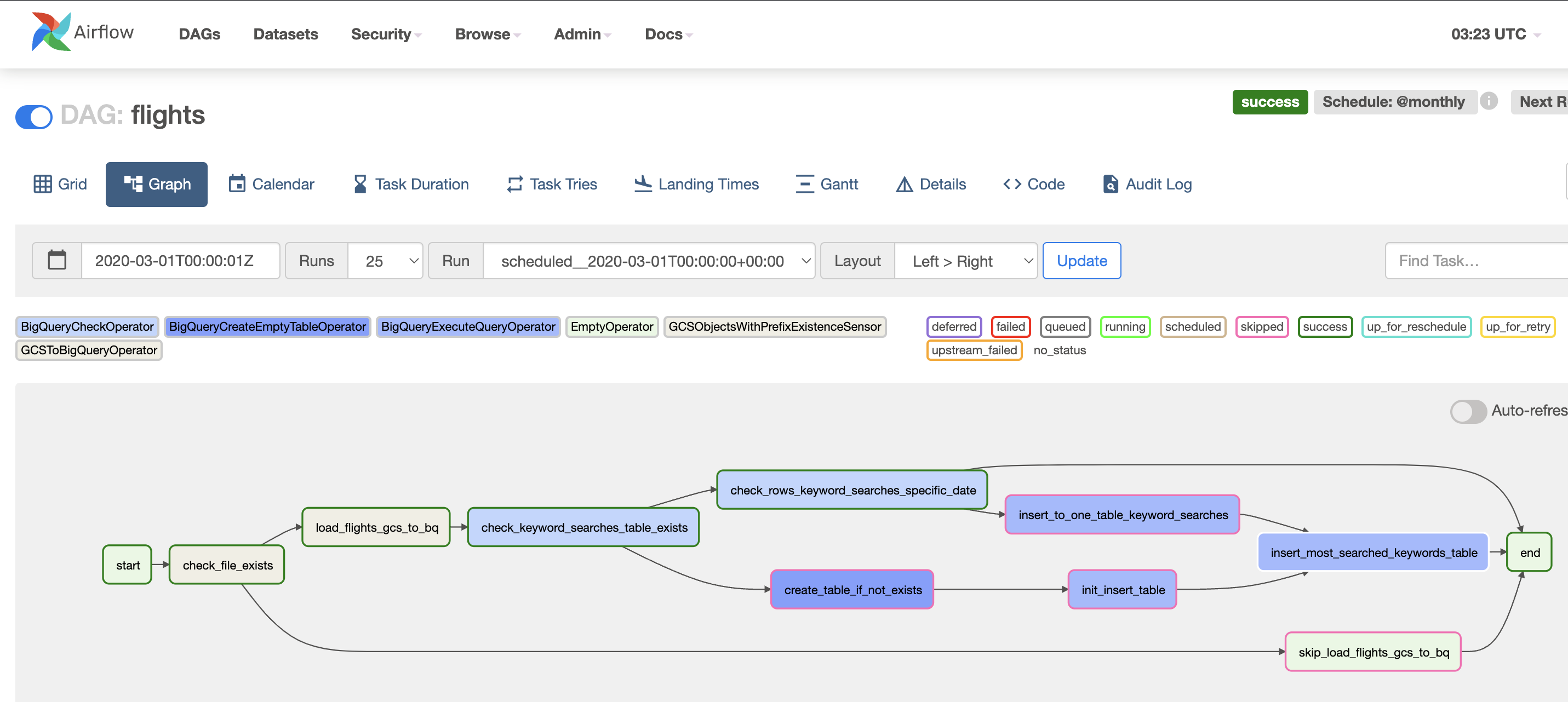Enable the Auto-refresh switch
The image size is (1568, 702).
click(1468, 411)
